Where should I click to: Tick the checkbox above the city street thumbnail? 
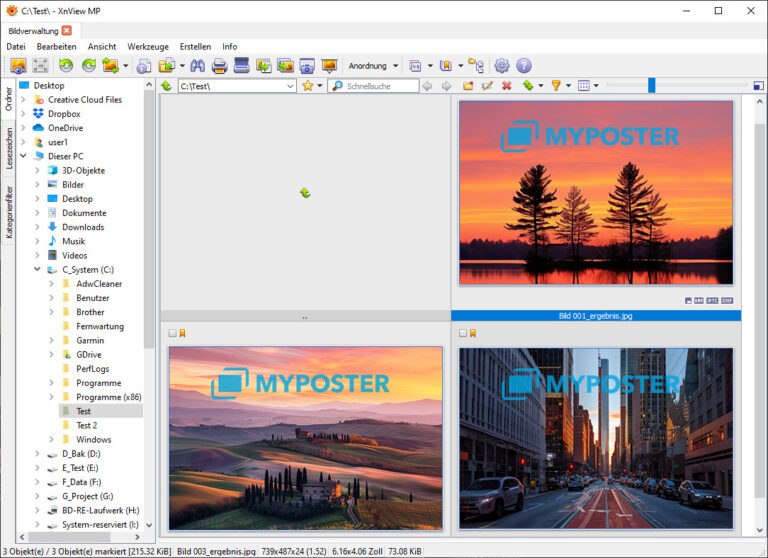click(x=463, y=334)
